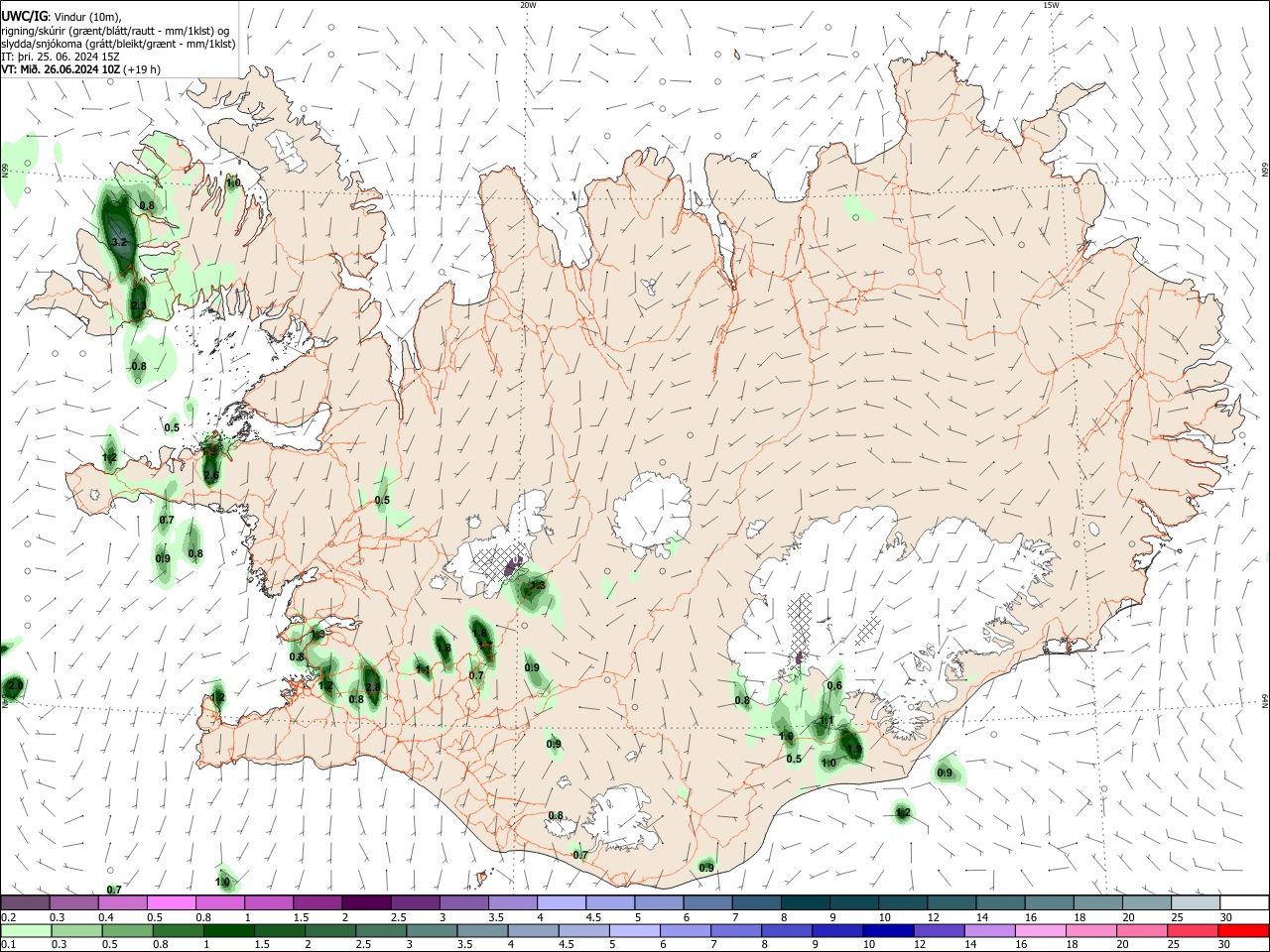The image size is (1270, 952).
Task: Click the 'UWC/IG: Vindur (10m)' title text
Action: 62,16
